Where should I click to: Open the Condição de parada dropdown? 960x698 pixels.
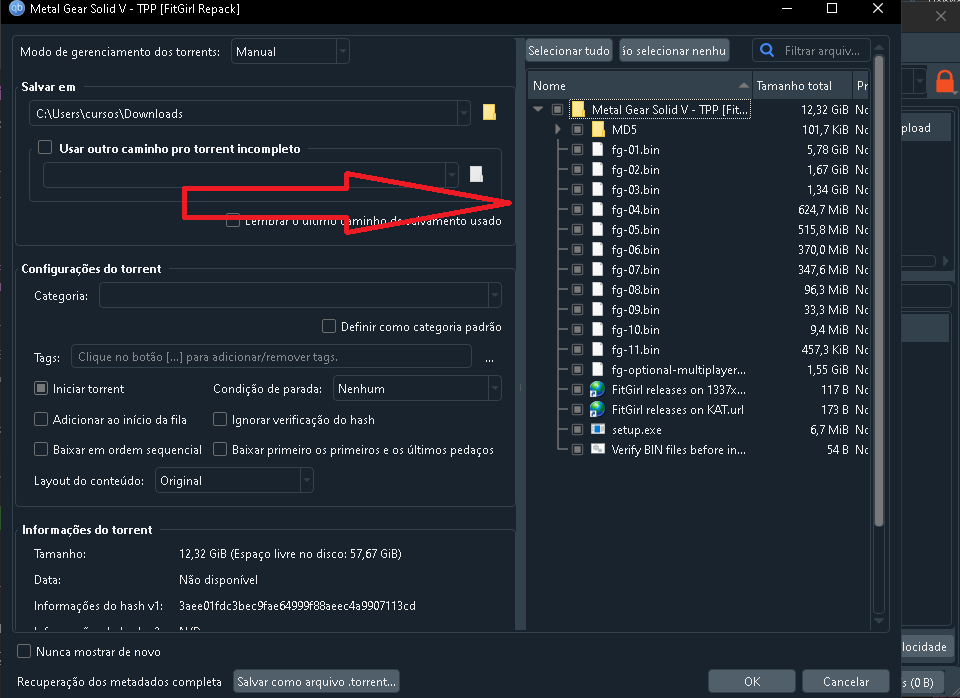417,389
